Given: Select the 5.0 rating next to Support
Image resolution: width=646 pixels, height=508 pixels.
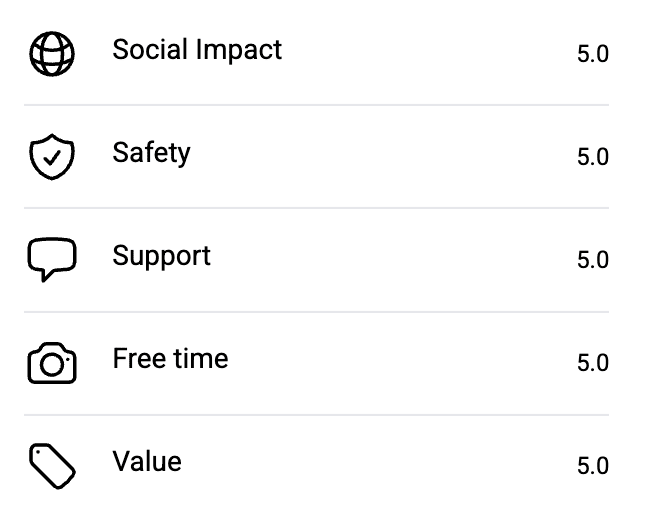Looking at the screenshot, I should coord(592,260).
